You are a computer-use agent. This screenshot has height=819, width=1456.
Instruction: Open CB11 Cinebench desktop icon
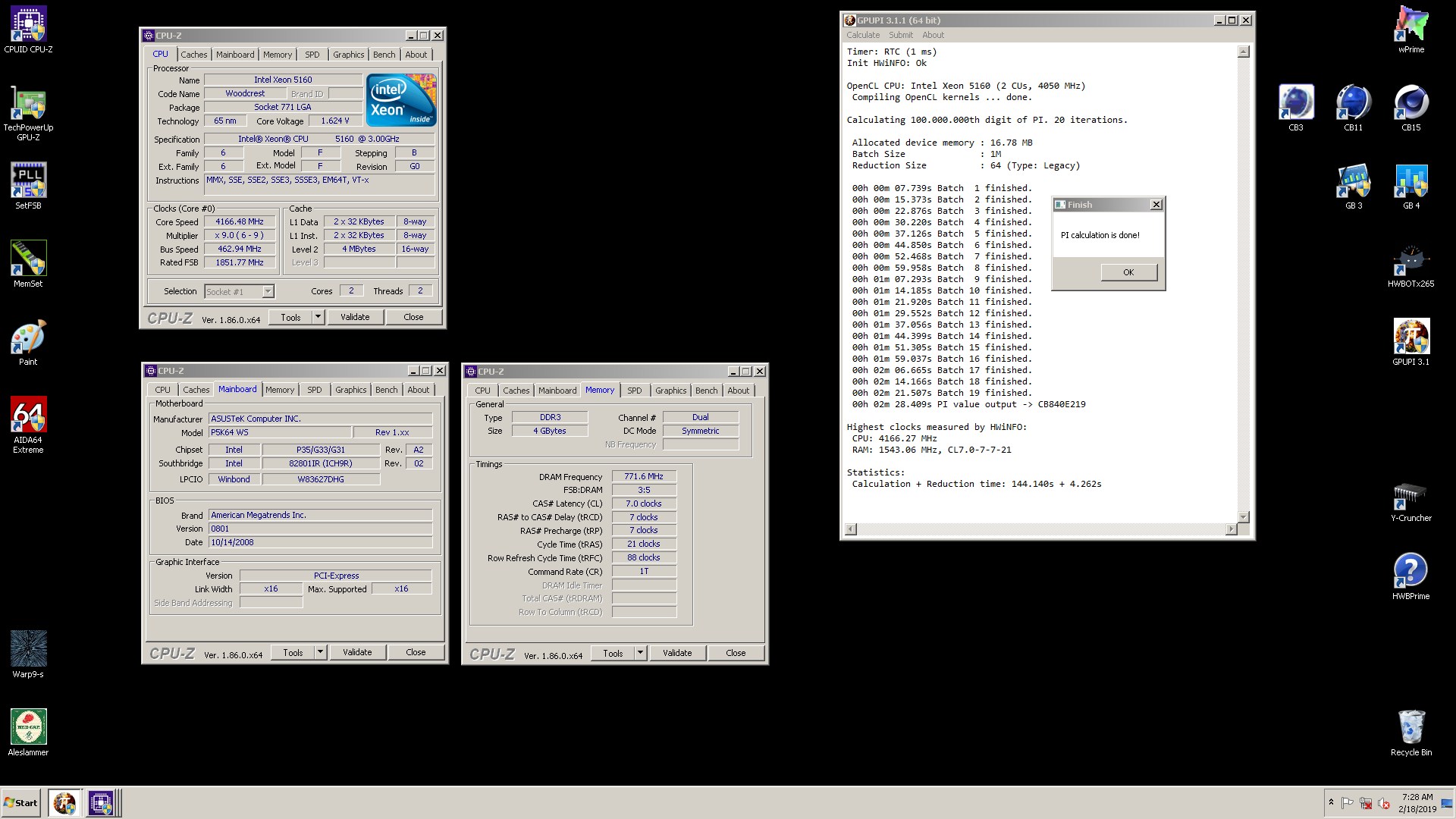click(x=1354, y=108)
